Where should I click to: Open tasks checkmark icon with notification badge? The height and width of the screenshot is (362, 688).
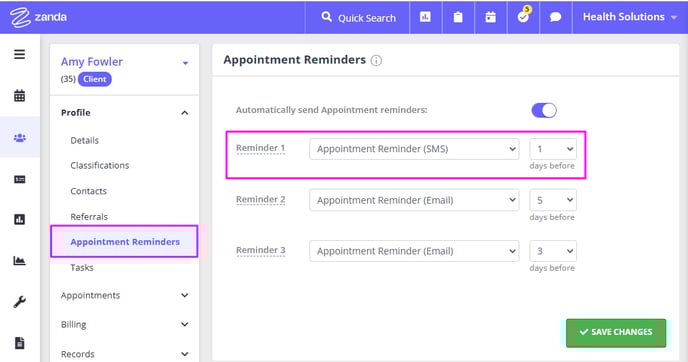pos(523,16)
